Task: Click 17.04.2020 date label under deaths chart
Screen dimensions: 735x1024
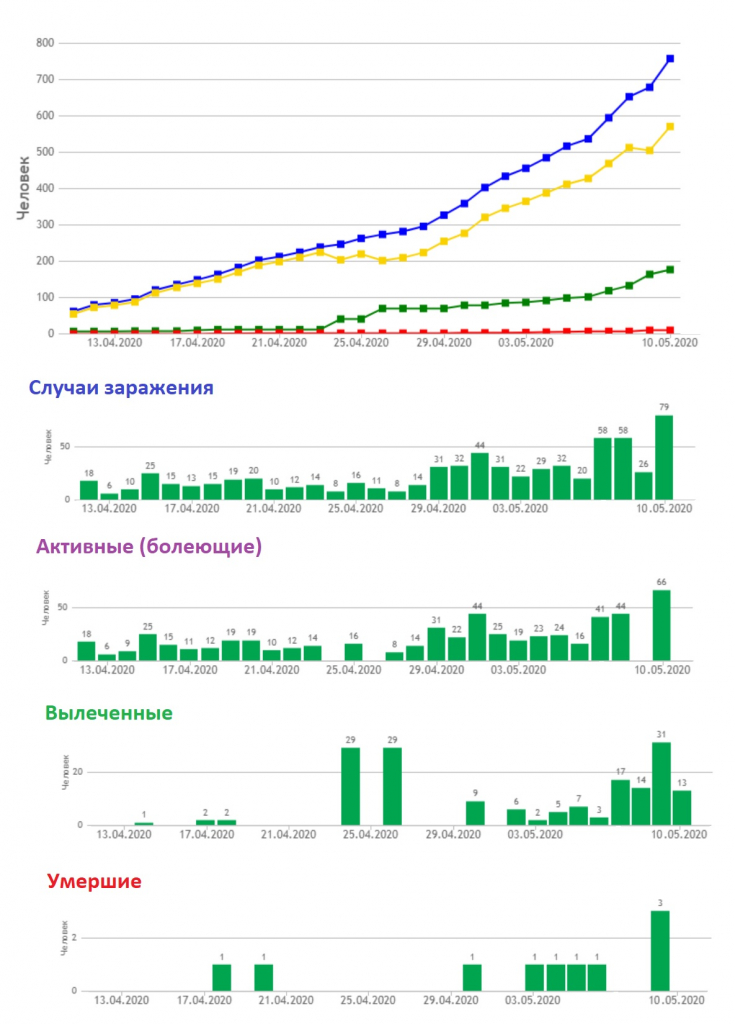Action: tap(204, 1000)
